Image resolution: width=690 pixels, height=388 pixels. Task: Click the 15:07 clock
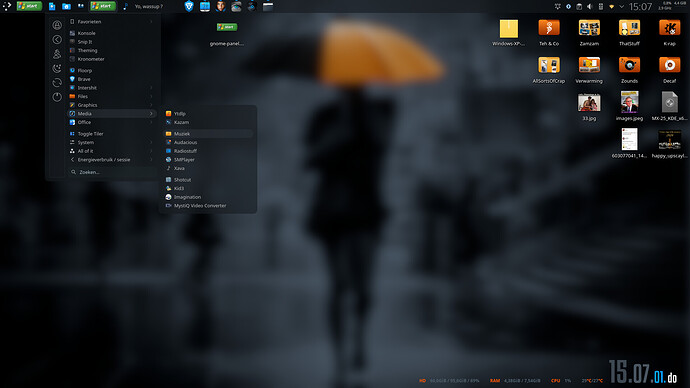click(640, 7)
